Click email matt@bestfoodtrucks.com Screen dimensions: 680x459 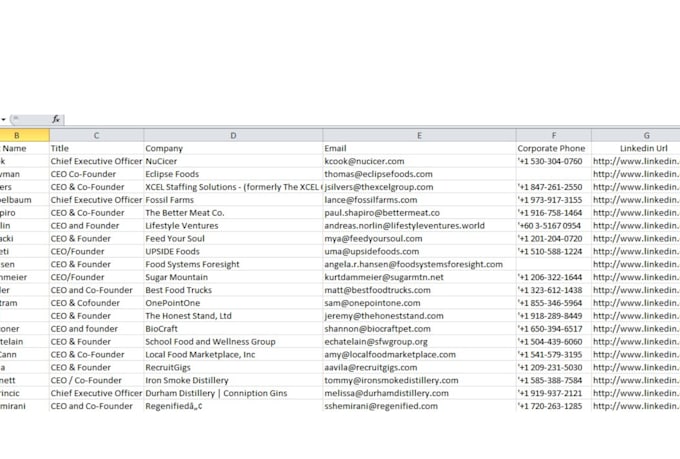click(377, 290)
